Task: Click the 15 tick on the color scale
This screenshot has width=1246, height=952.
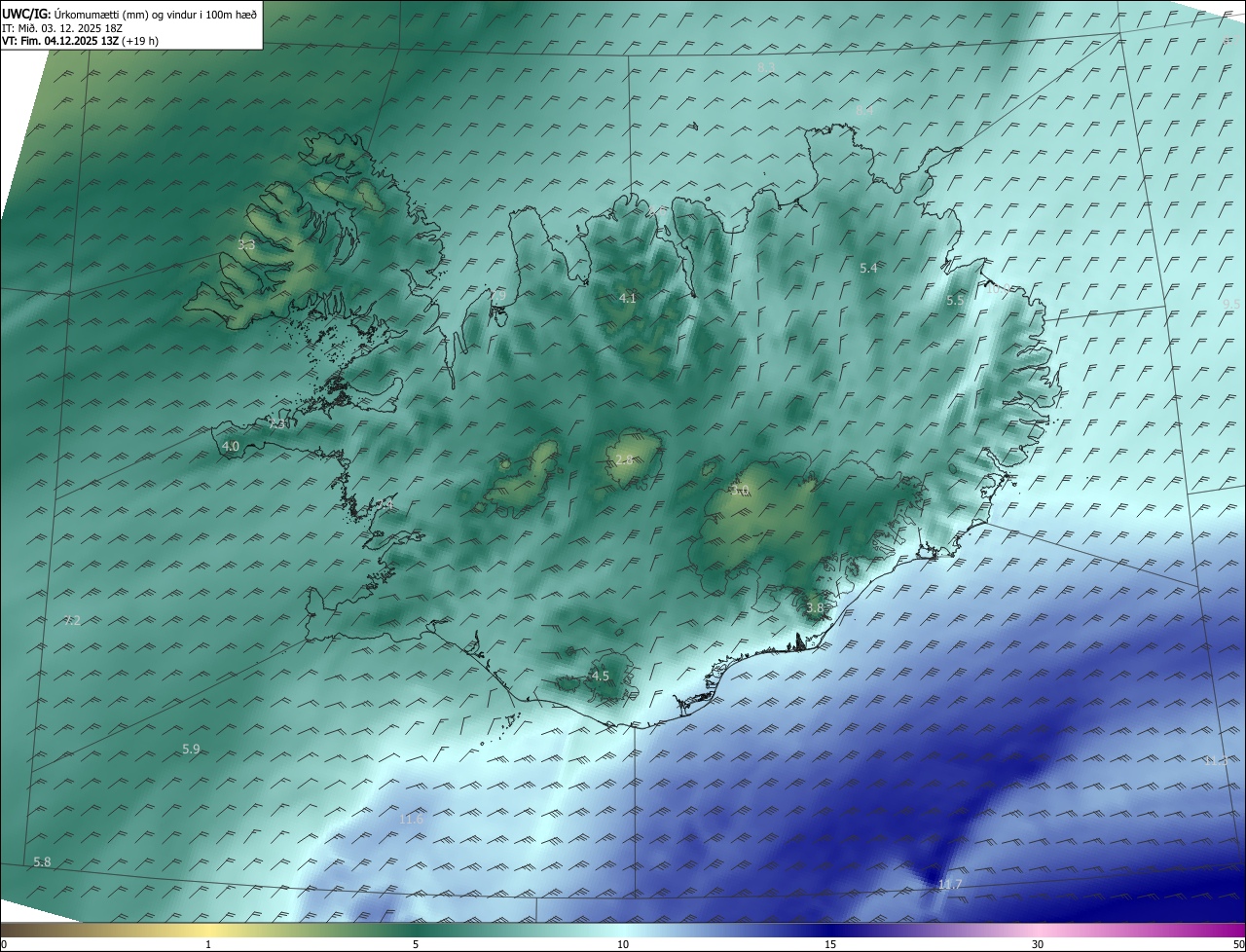Action: 830,944
